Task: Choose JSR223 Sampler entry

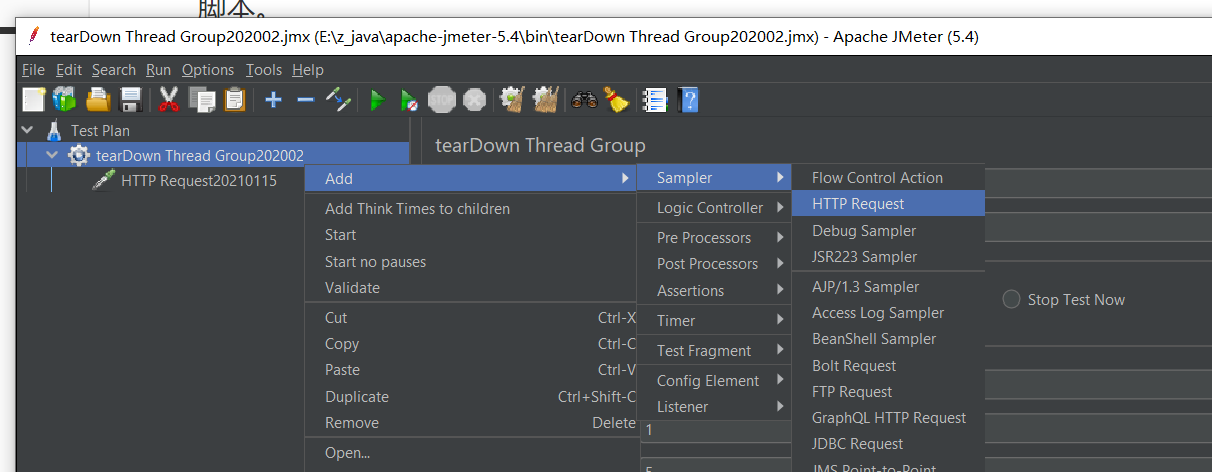Action: 888,256
